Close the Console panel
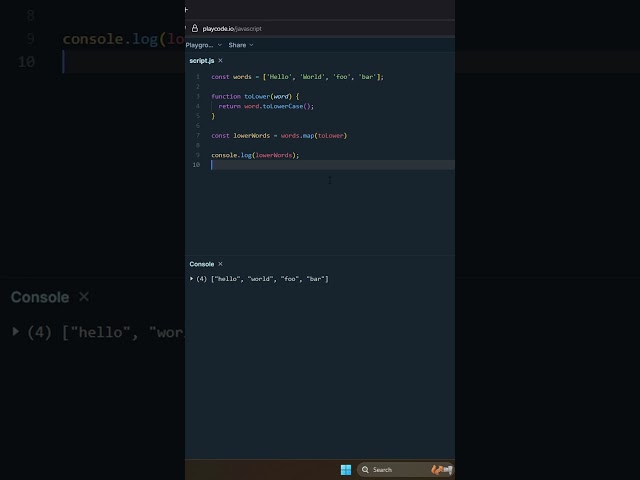This screenshot has height=480, width=640. pos(220,264)
